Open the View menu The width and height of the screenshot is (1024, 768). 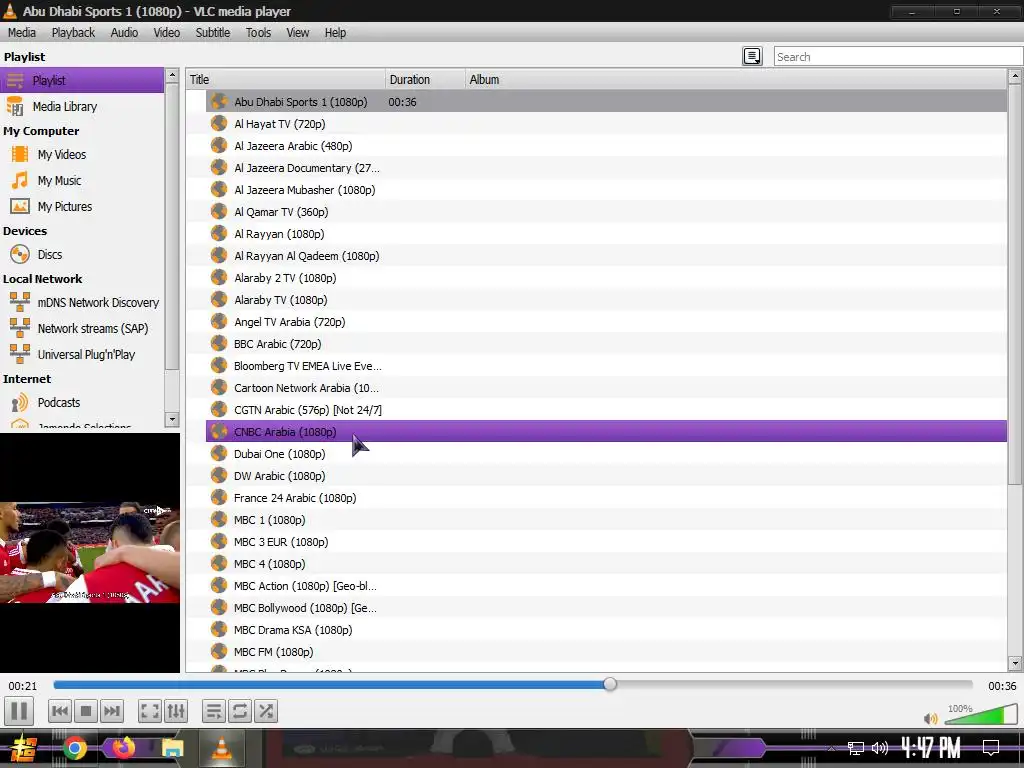298,33
